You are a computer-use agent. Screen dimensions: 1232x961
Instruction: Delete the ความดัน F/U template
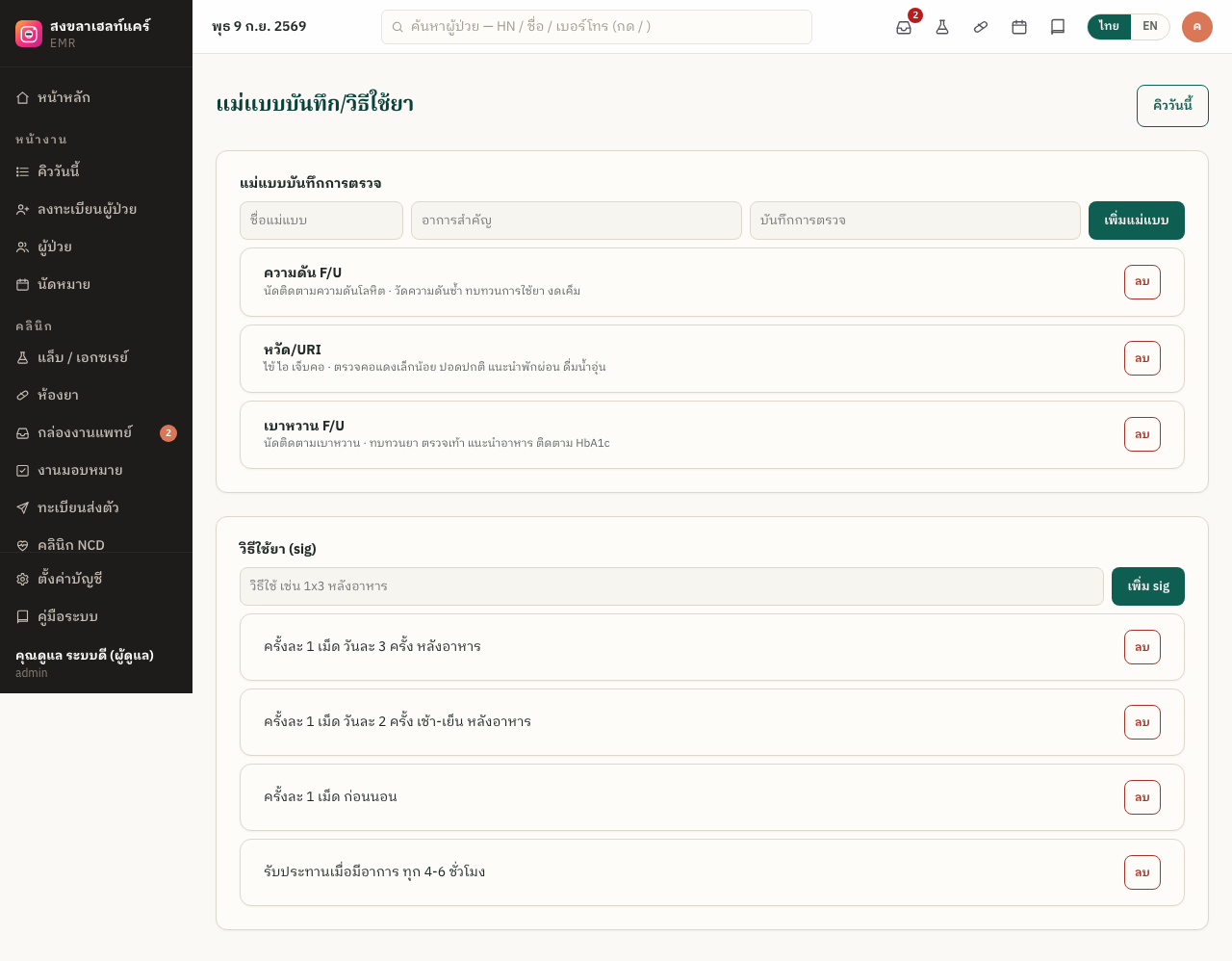tap(1142, 282)
